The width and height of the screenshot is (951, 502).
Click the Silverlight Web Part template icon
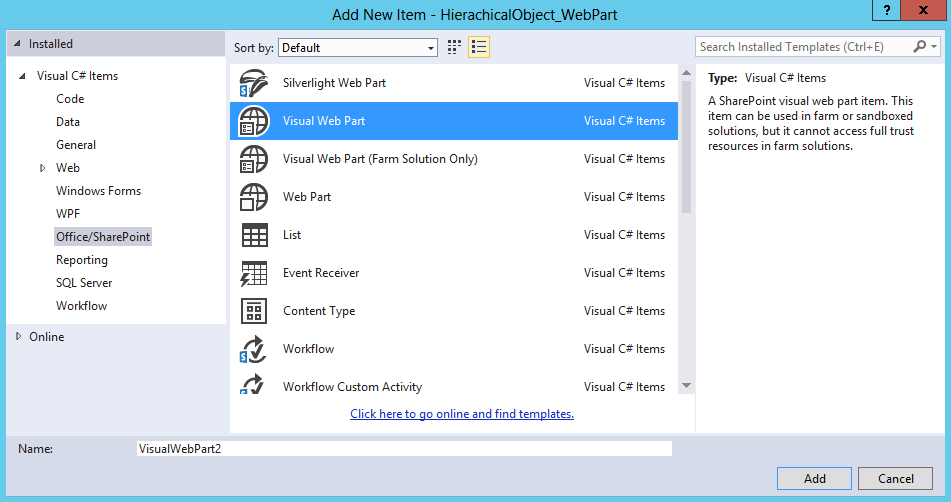coord(254,83)
